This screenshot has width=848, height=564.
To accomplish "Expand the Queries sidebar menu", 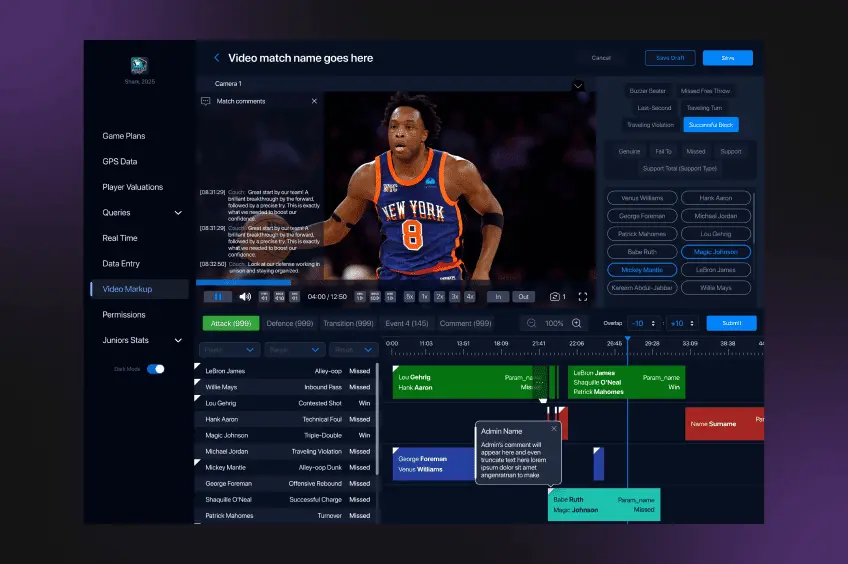I will 178,213.
